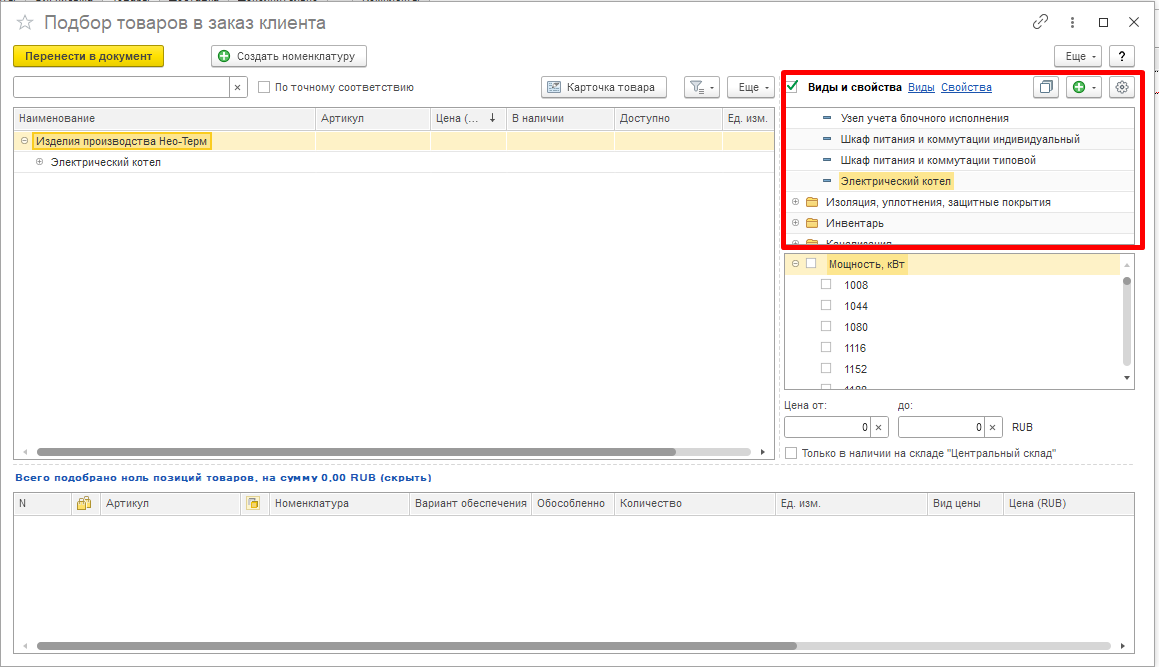Image resolution: width=1159 pixels, height=667 pixels.
Task: Open the three-dot window menu
Action: click(x=1072, y=23)
